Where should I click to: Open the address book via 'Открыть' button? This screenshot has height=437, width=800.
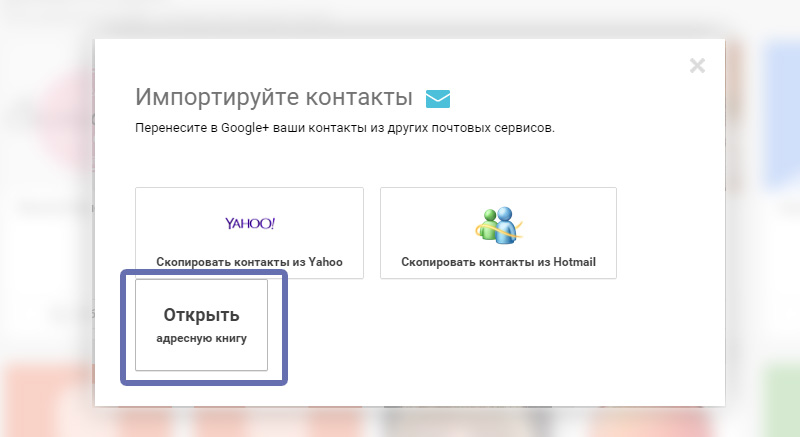pos(202,325)
